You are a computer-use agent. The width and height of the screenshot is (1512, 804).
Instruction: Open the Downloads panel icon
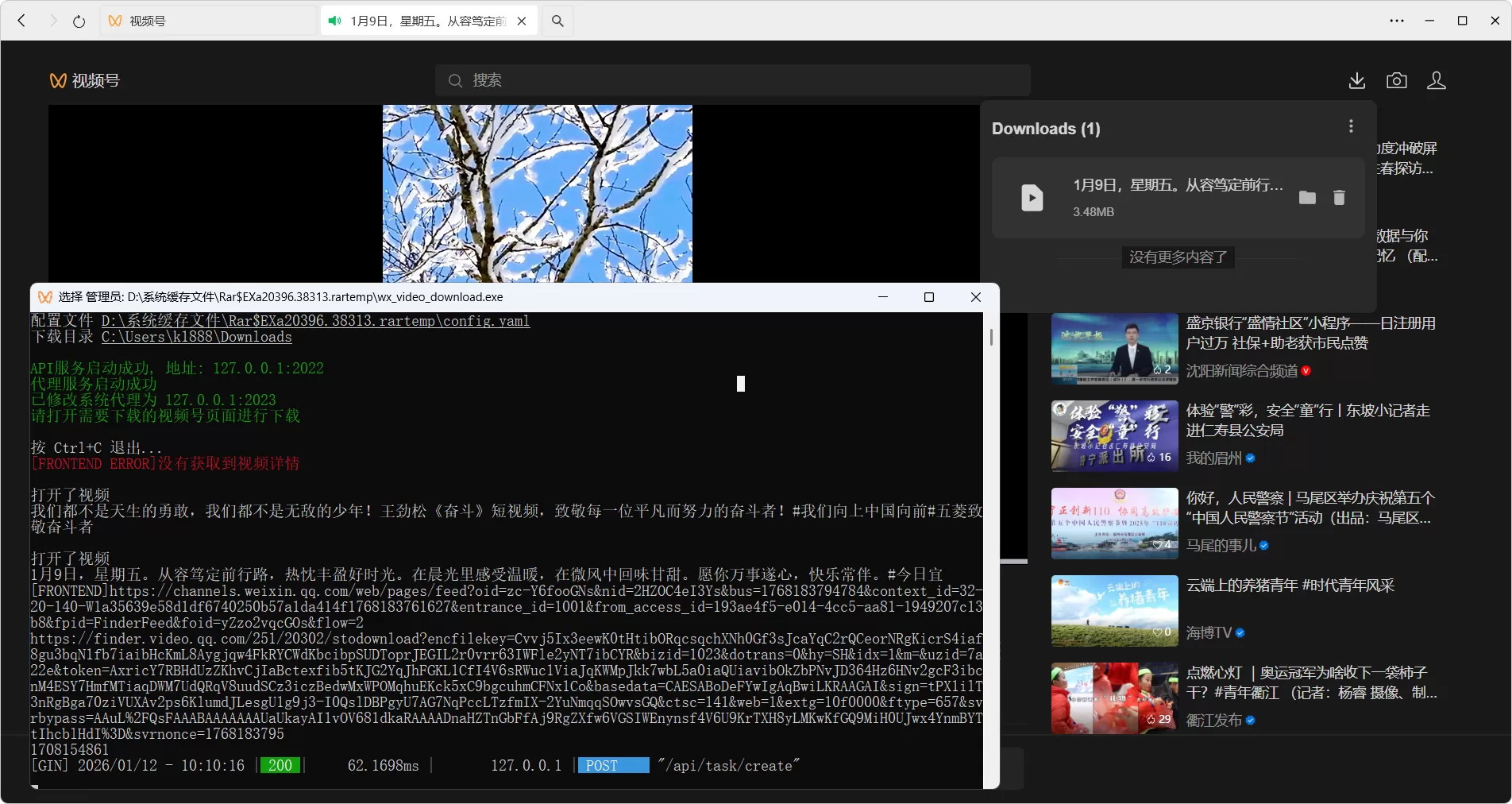coord(1356,80)
